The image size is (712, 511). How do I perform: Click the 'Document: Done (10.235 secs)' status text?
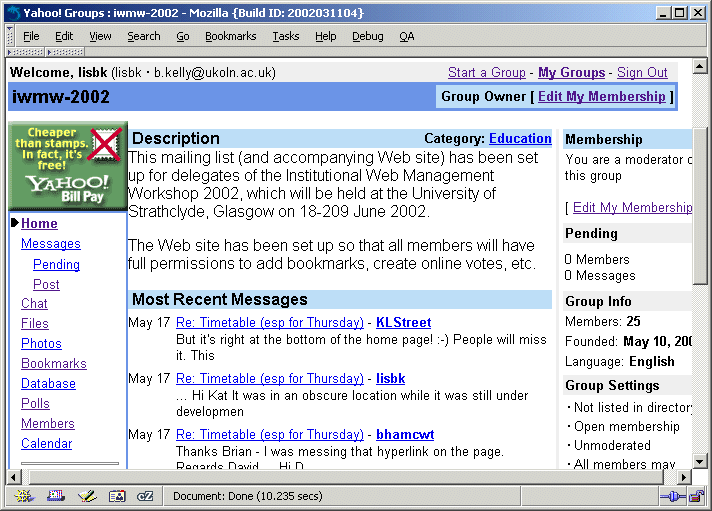247,496
